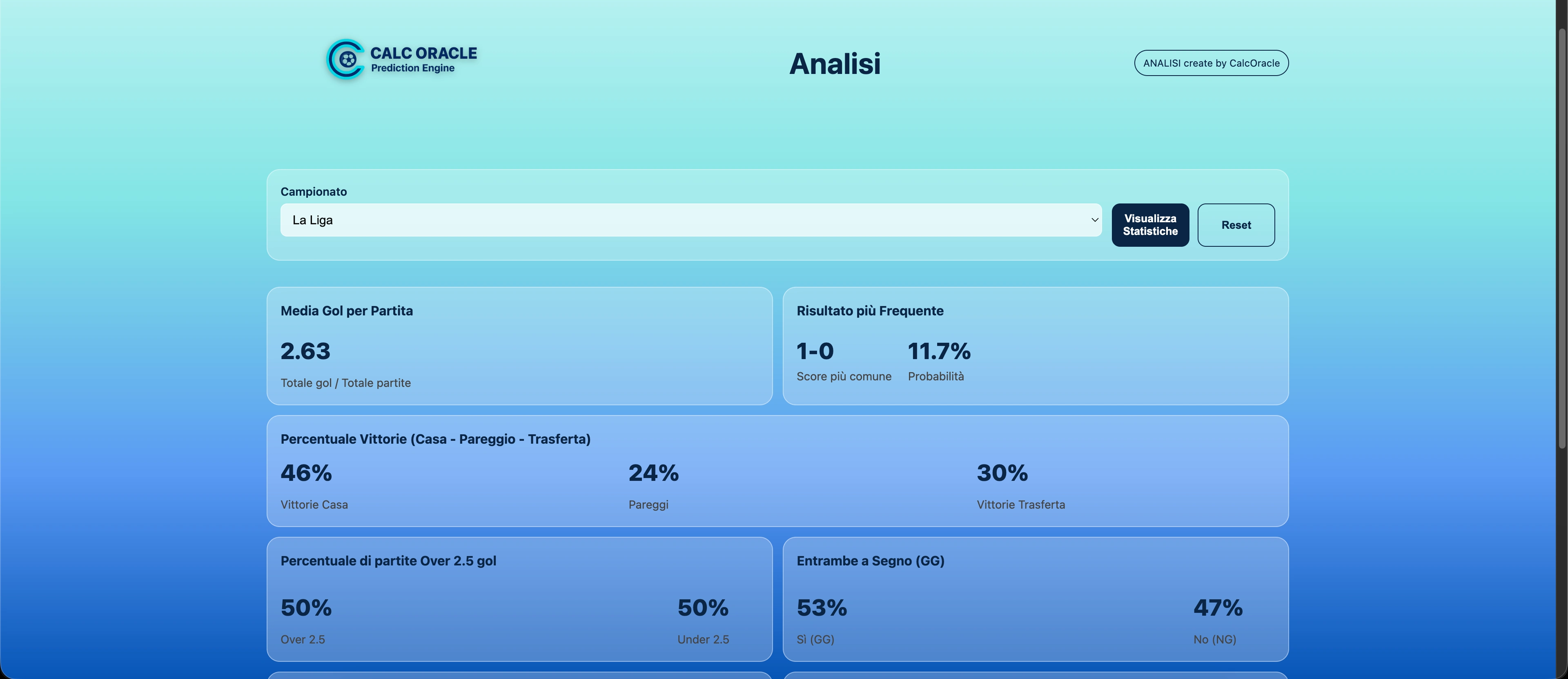Click the chevron arrow of the league selector
1568x679 pixels.
[1094, 220]
